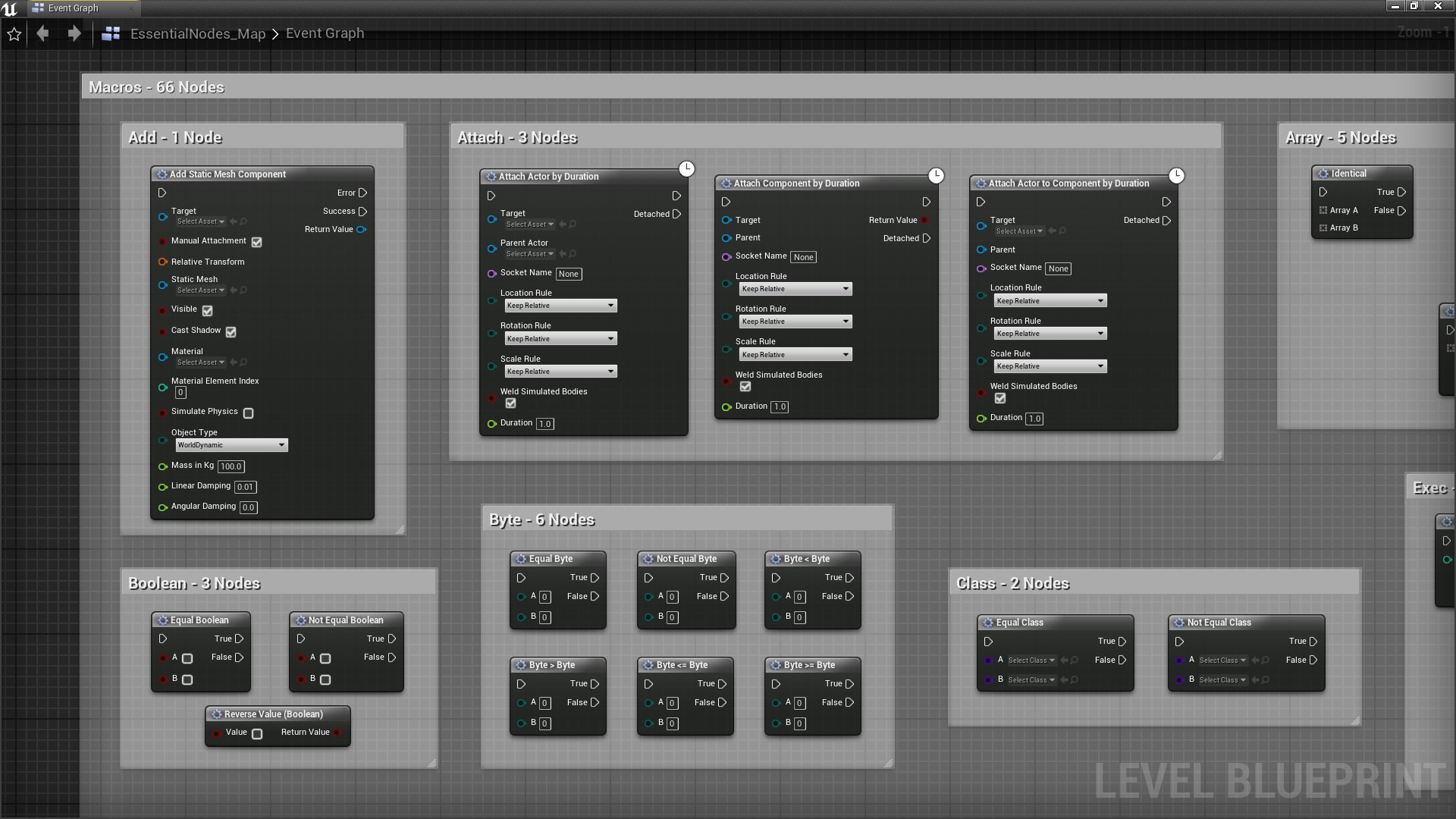Click Byte <= Byte node title

(682, 665)
